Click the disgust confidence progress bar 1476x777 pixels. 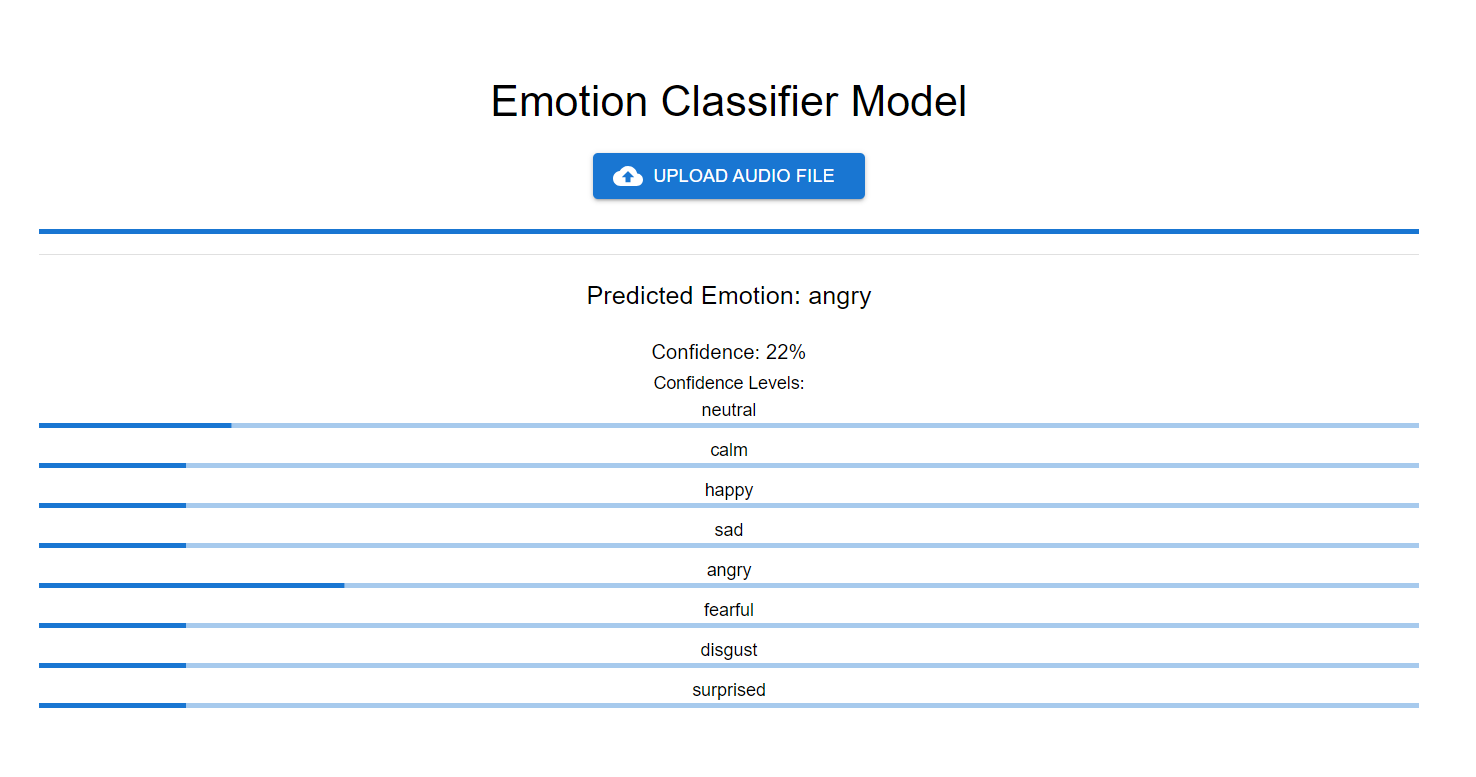729,666
